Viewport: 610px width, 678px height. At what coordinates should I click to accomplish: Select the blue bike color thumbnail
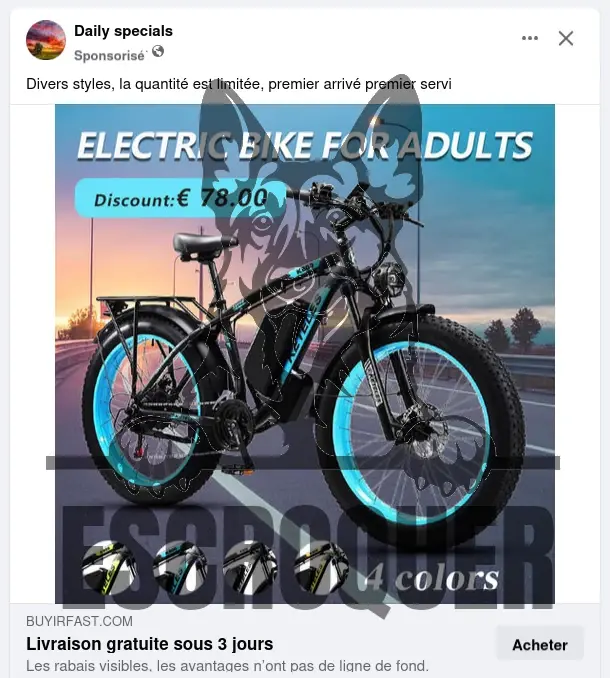tap(180, 567)
